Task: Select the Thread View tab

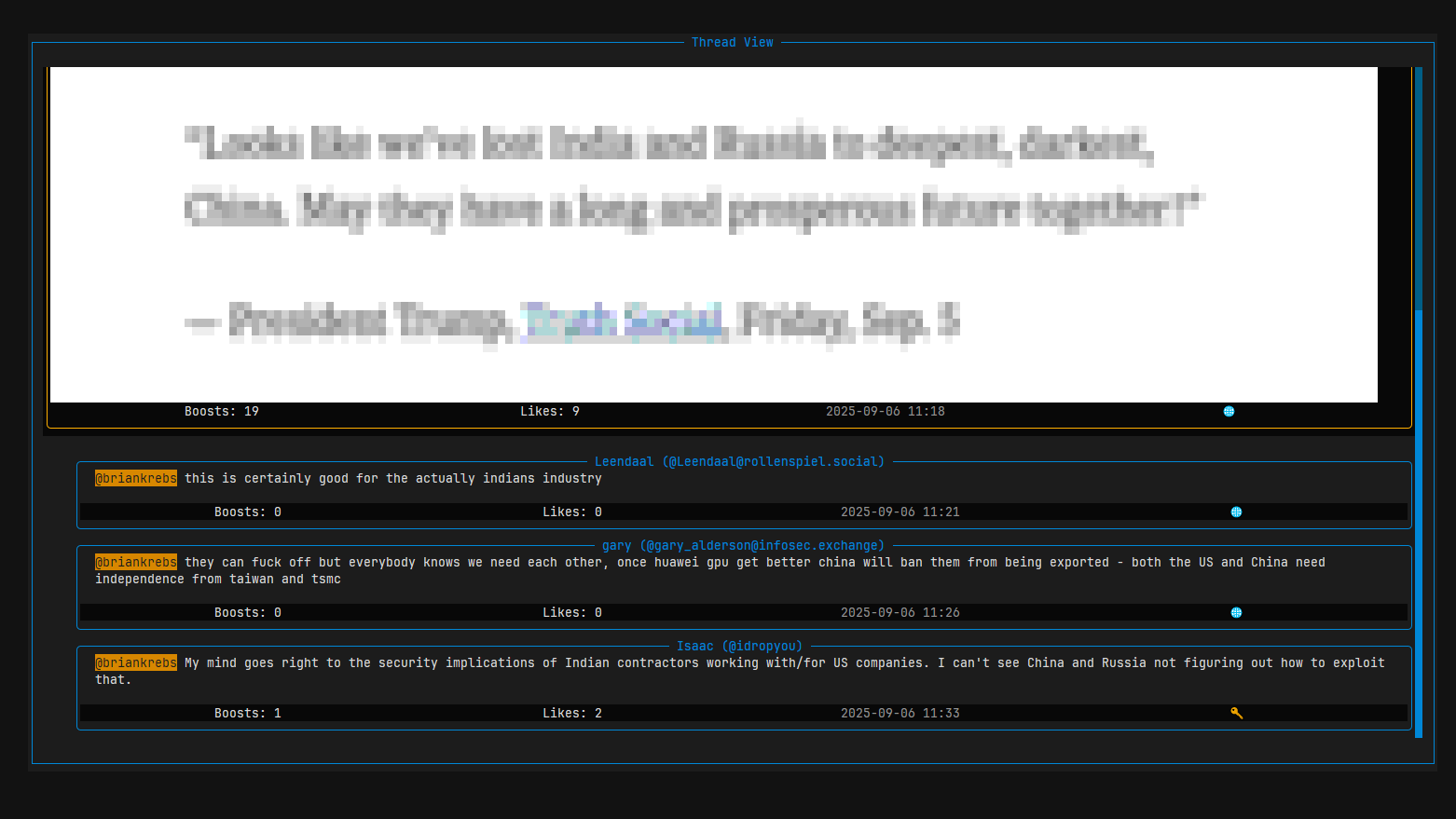Action: [x=732, y=42]
